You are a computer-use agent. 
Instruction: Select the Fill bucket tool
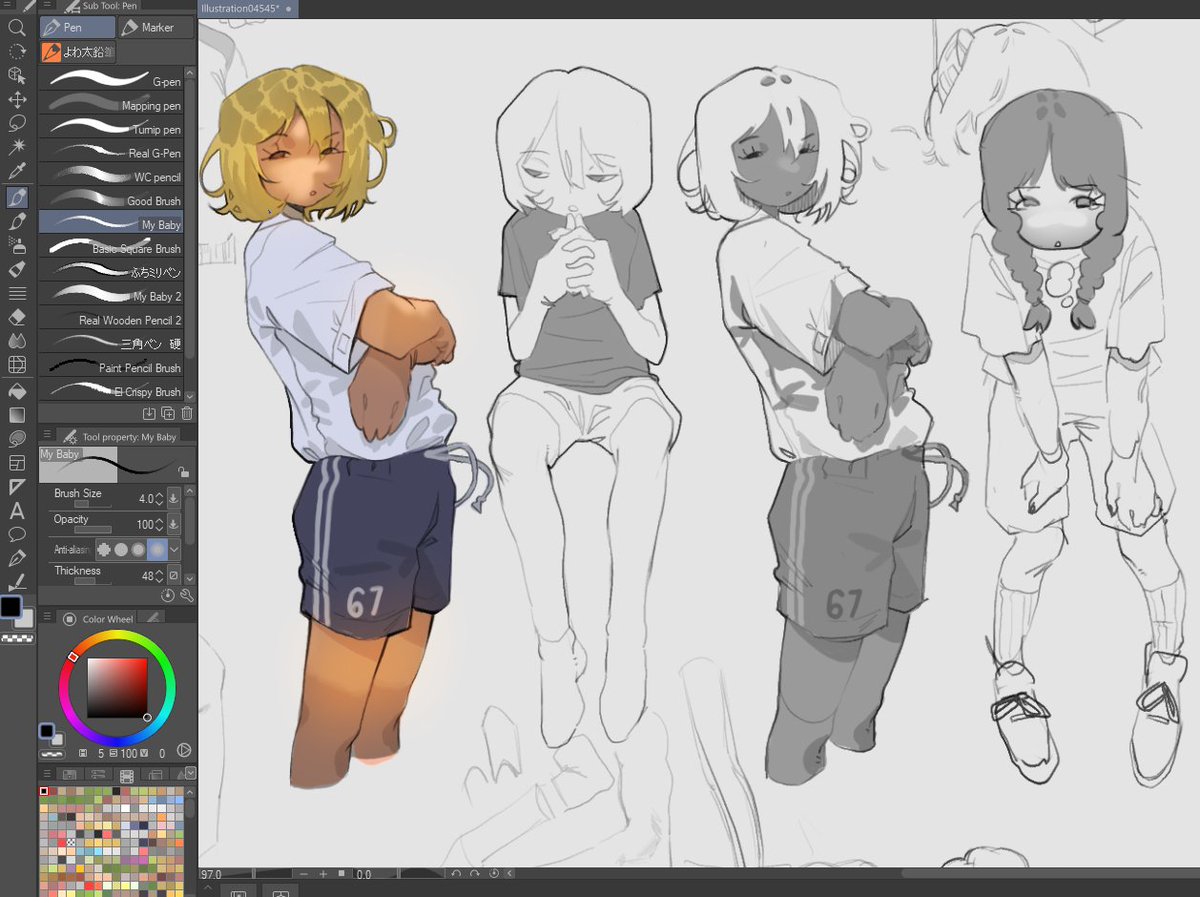point(17,390)
